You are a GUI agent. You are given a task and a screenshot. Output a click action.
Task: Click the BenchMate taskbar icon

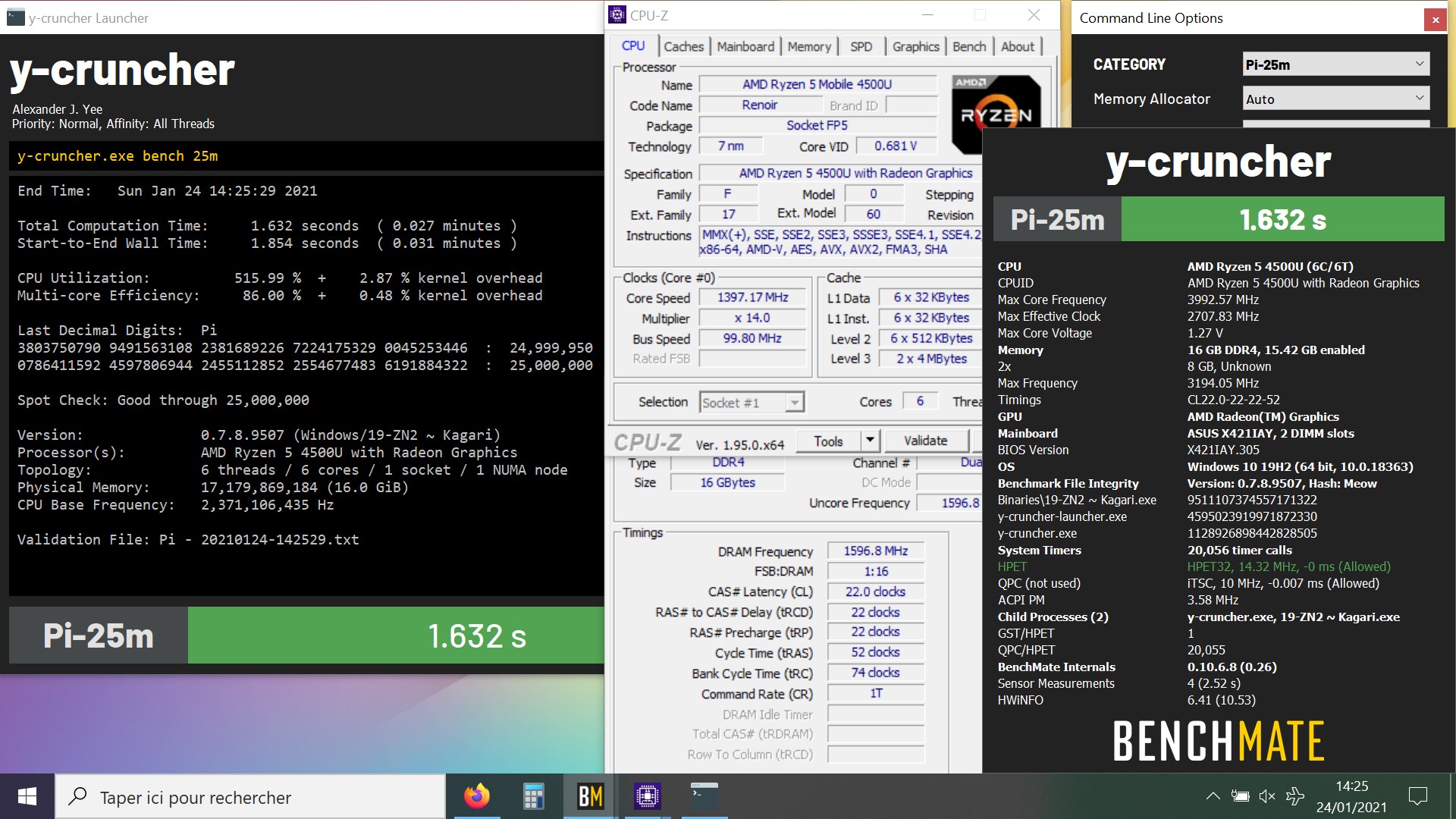pyautogui.click(x=591, y=796)
